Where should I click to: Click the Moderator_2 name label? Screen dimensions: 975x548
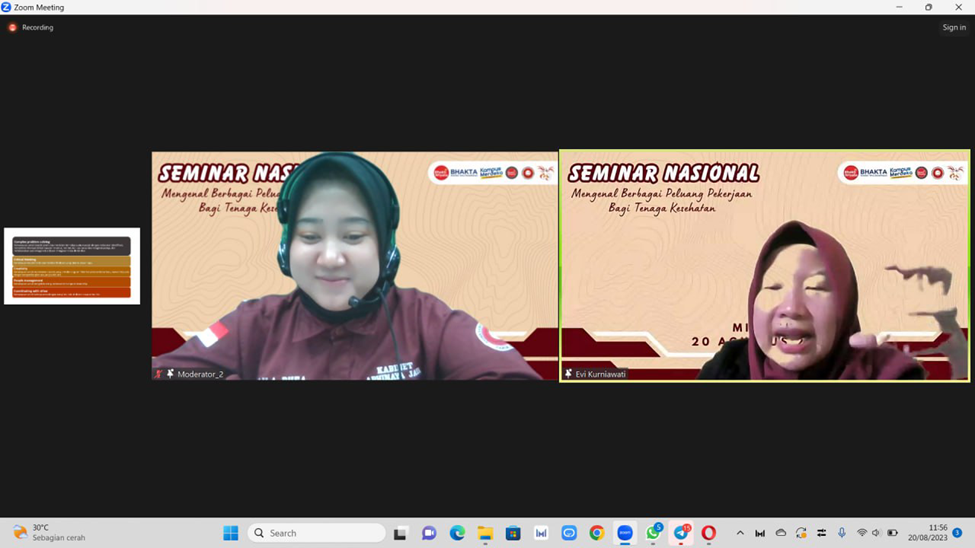pyautogui.click(x=200, y=374)
